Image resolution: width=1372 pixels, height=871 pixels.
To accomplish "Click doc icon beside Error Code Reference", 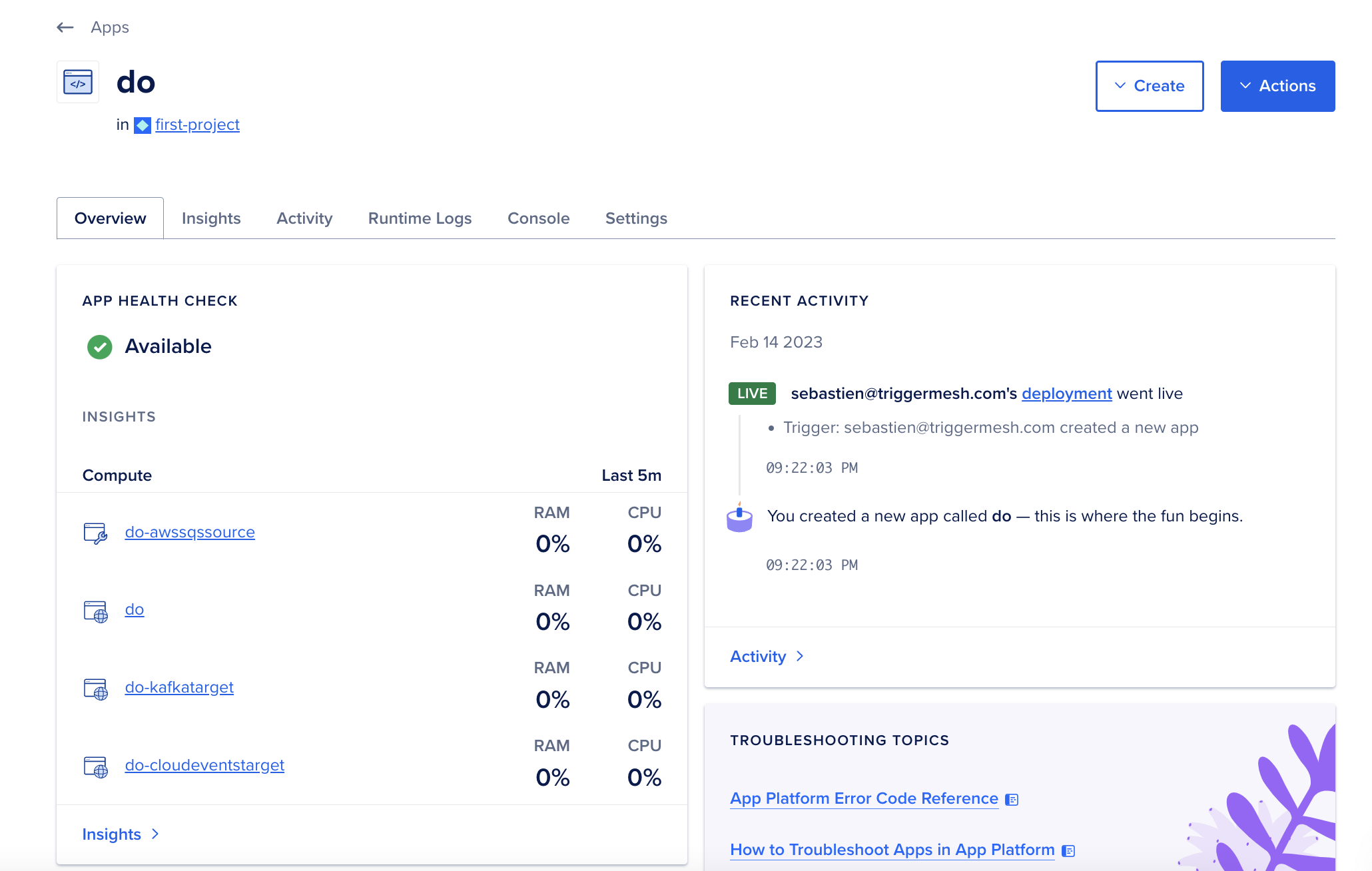I will click(x=1012, y=799).
